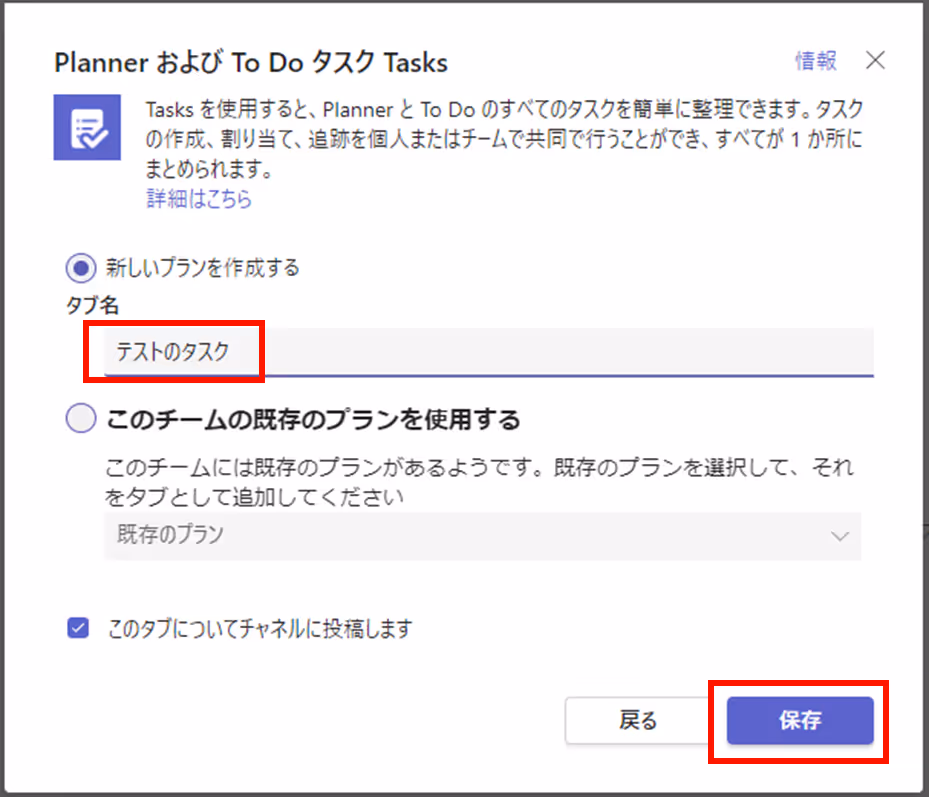Open the 詳細はこちら link
Screen dimensions: 929x797
[199, 199]
